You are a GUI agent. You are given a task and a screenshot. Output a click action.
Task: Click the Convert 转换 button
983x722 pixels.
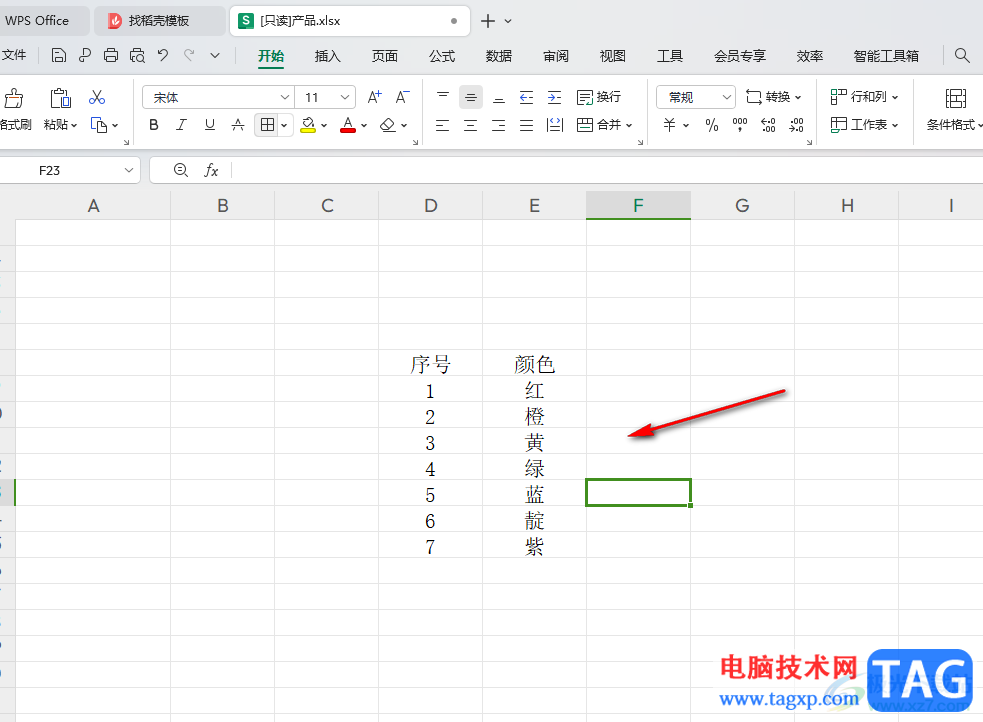[774, 97]
